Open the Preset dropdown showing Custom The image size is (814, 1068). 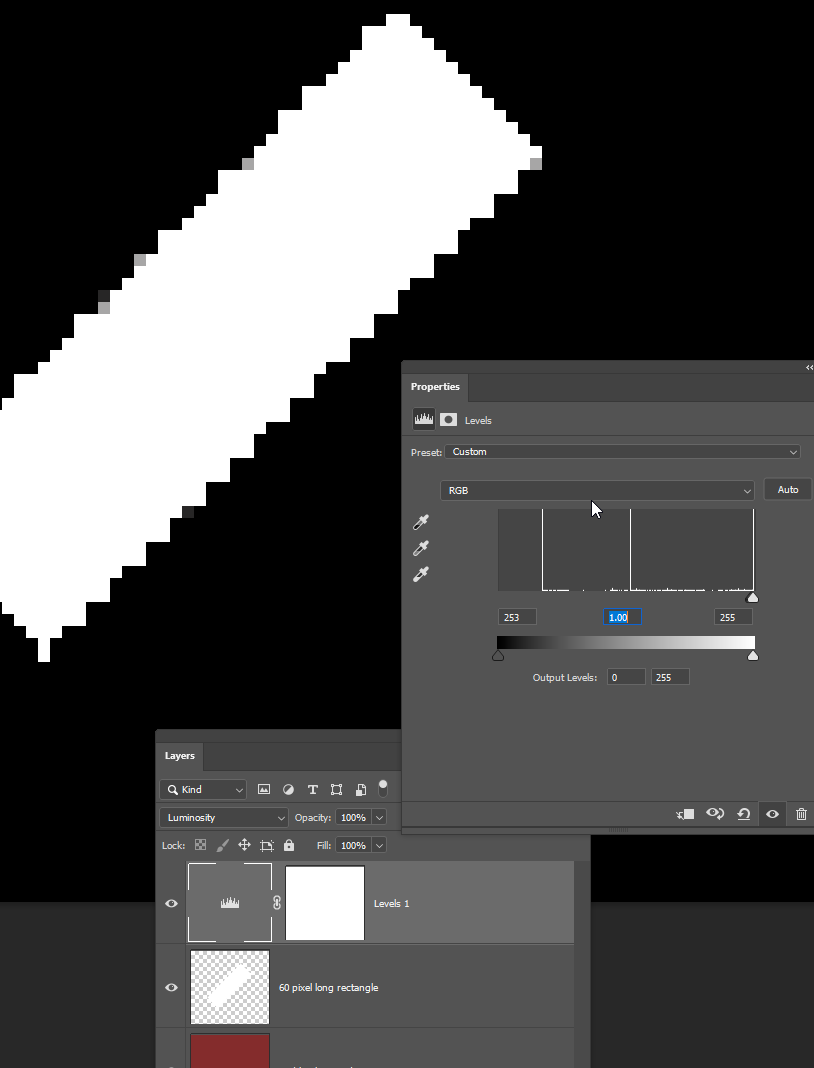622,451
